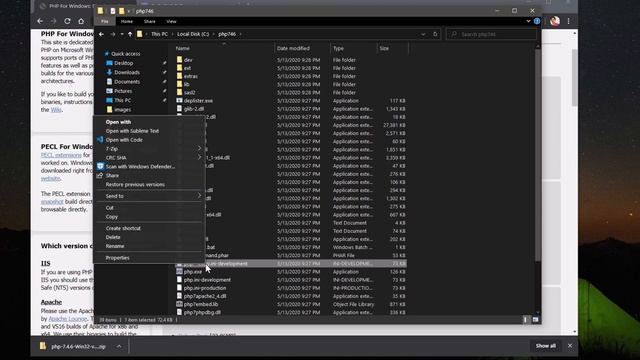Open Properties from context menu
The height and width of the screenshot is (360, 640).
[117, 258]
